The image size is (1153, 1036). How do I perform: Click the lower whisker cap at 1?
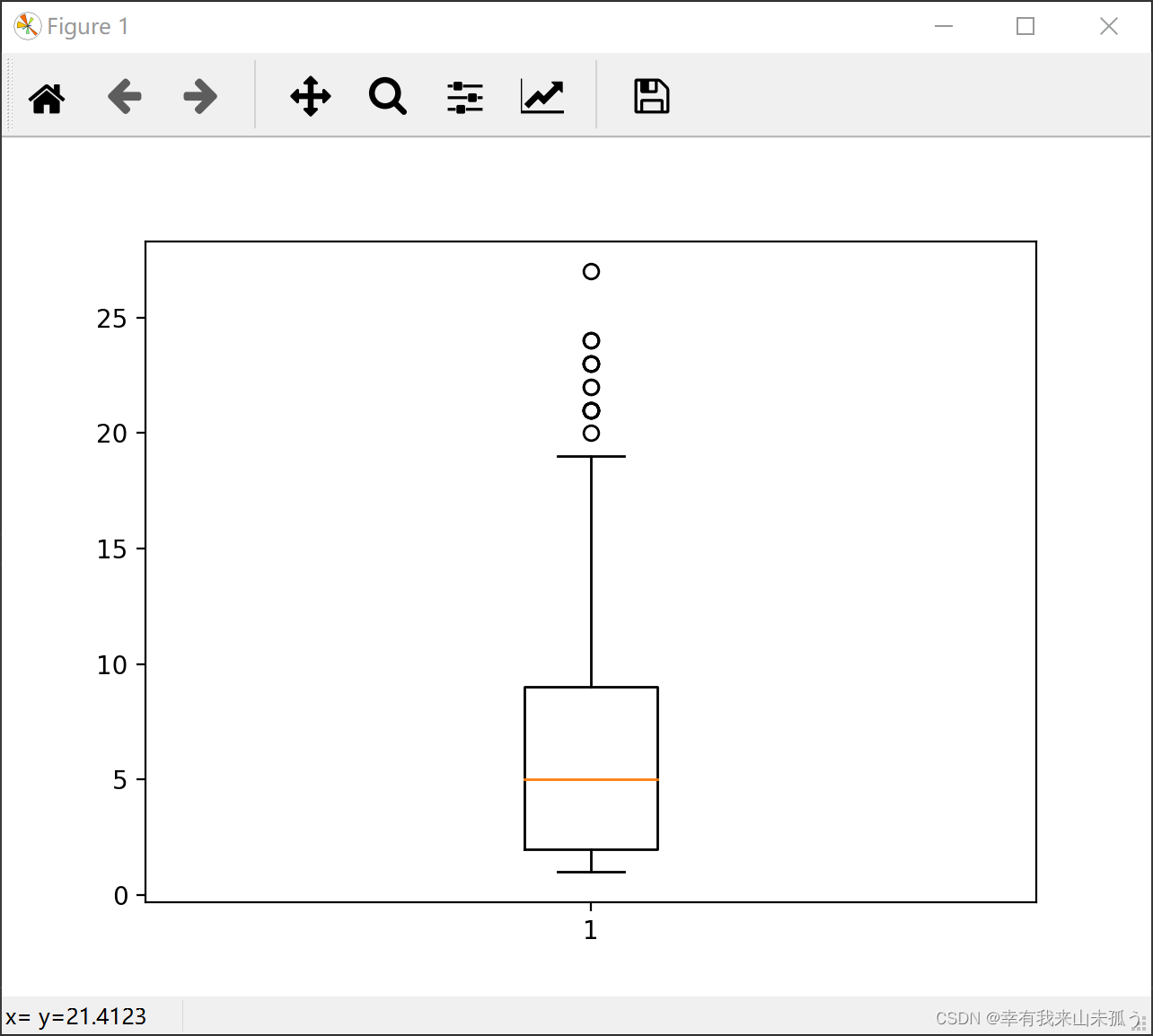[x=591, y=872]
